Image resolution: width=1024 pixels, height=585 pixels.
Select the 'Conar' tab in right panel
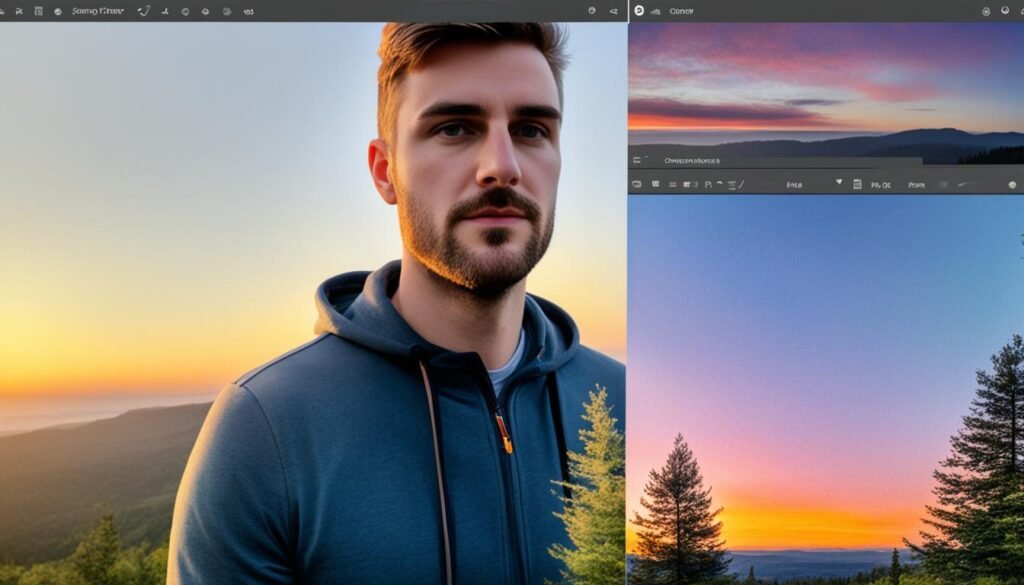tap(681, 11)
